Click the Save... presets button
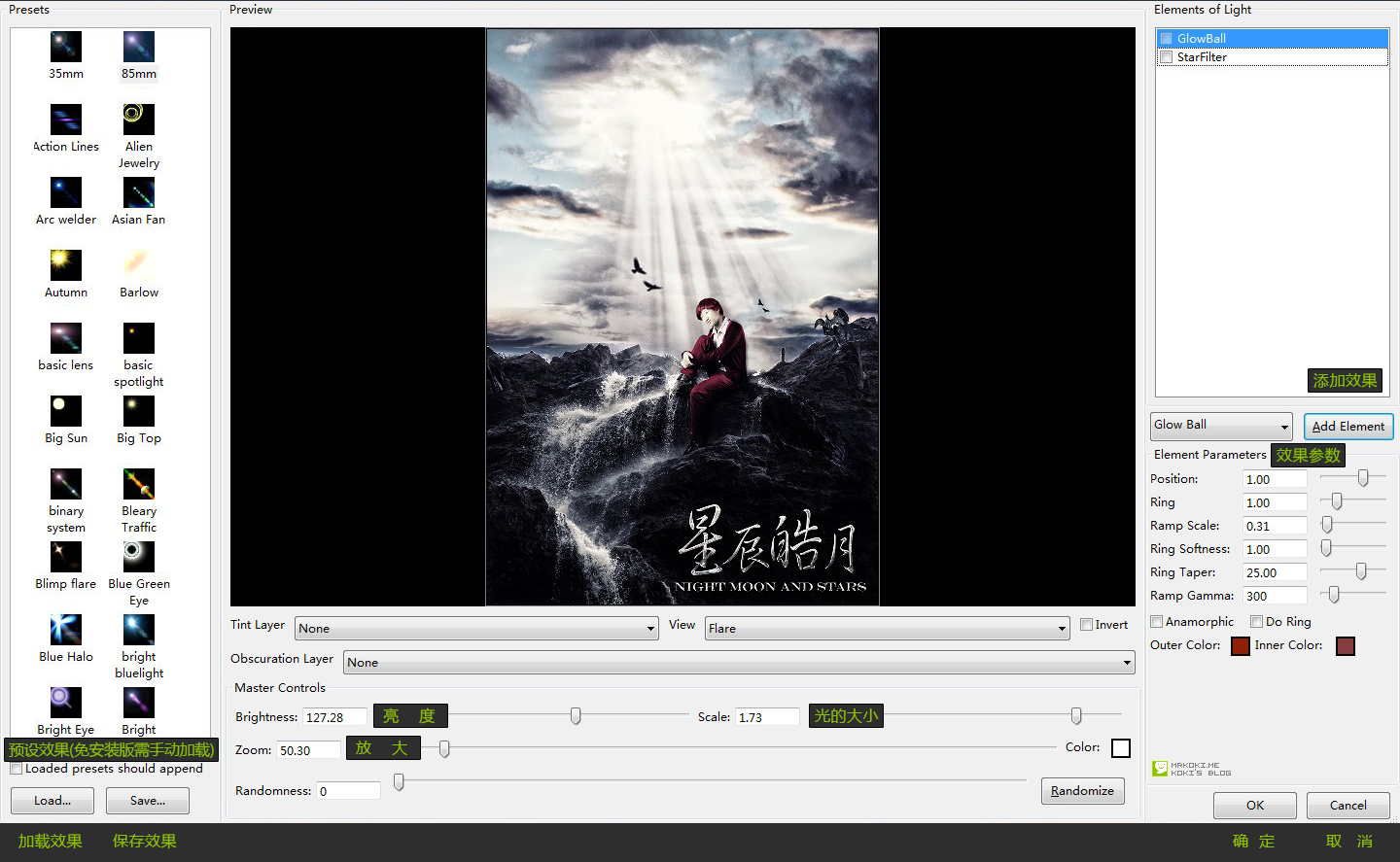This screenshot has height=862, width=1400. [148, 801]
